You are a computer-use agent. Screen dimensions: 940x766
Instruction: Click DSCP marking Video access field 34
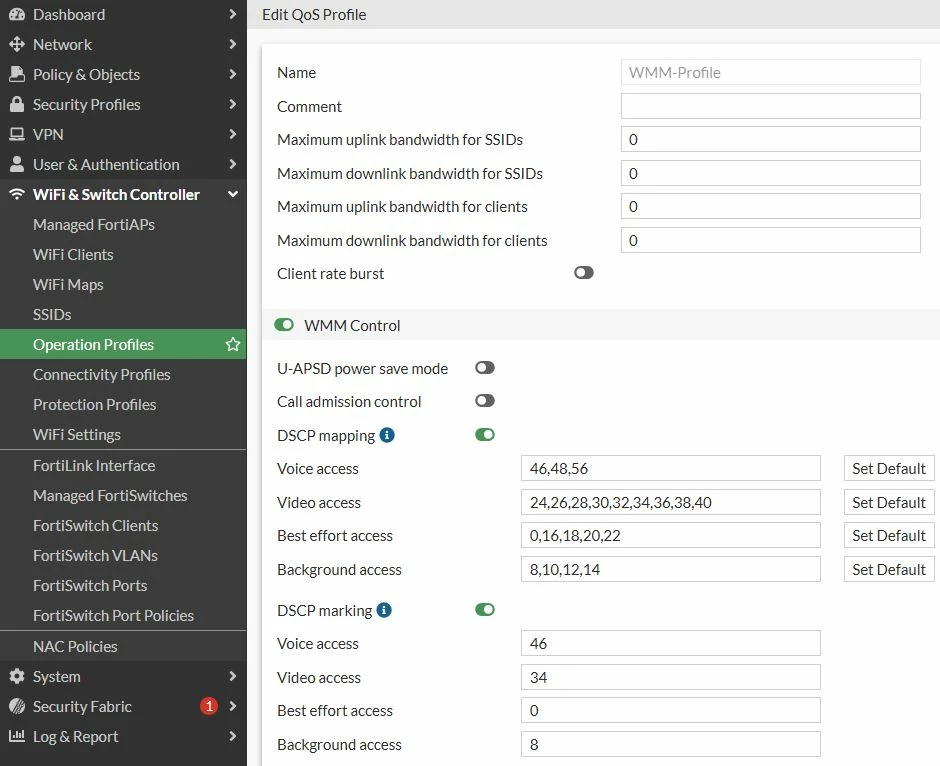pos(671,677)
